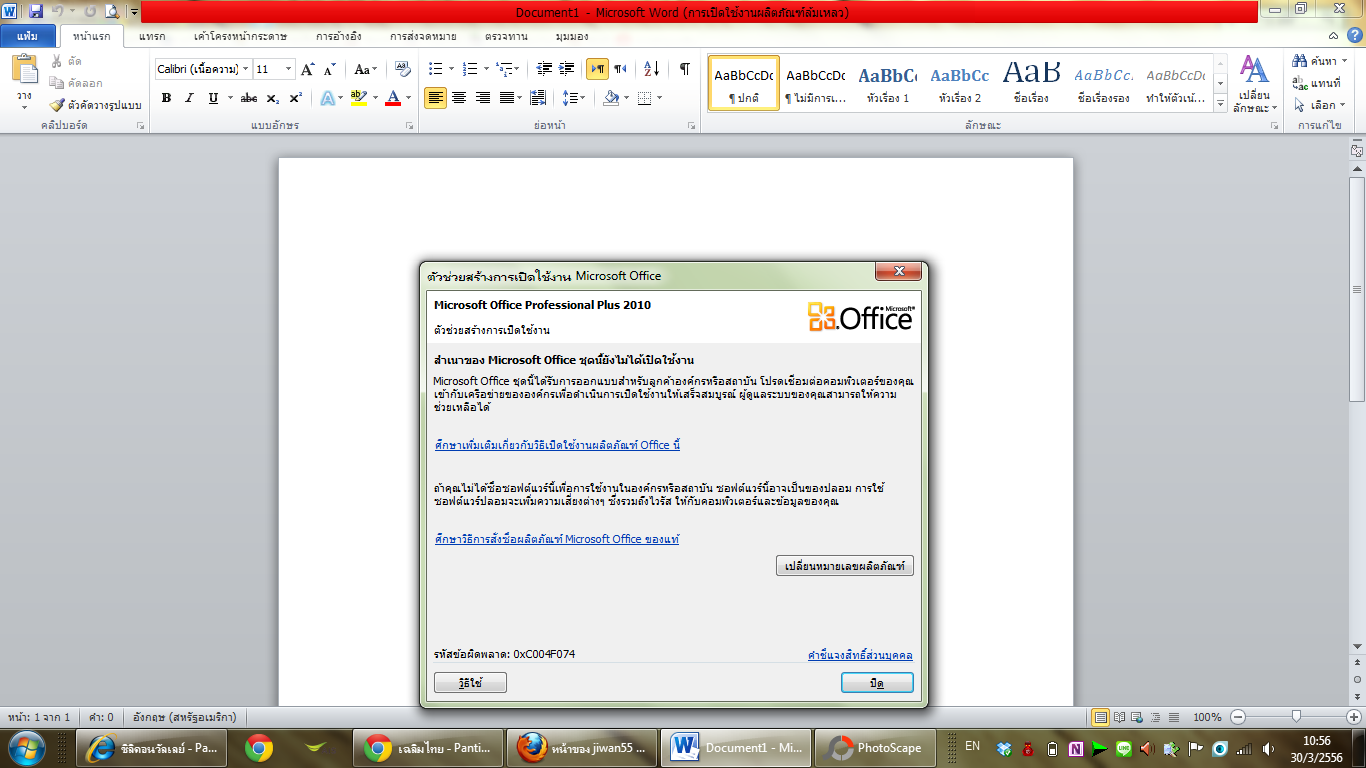Click the Borders icon in paragraph group

[645, 98]
